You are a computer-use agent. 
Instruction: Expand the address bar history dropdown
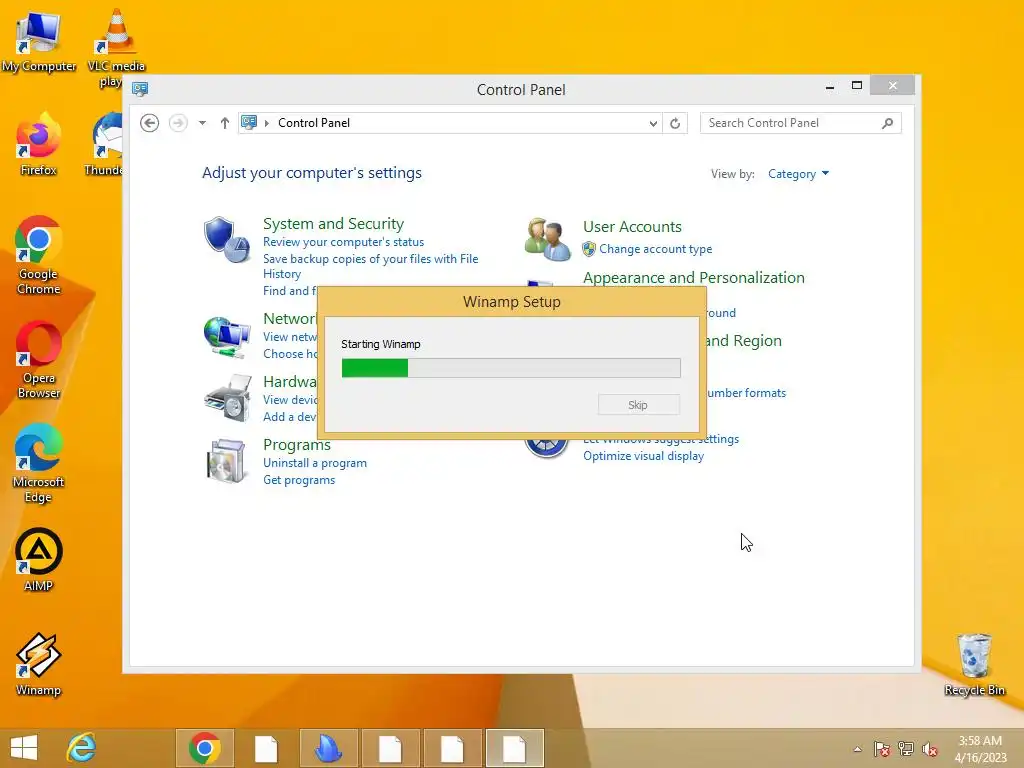click(652, 123)
